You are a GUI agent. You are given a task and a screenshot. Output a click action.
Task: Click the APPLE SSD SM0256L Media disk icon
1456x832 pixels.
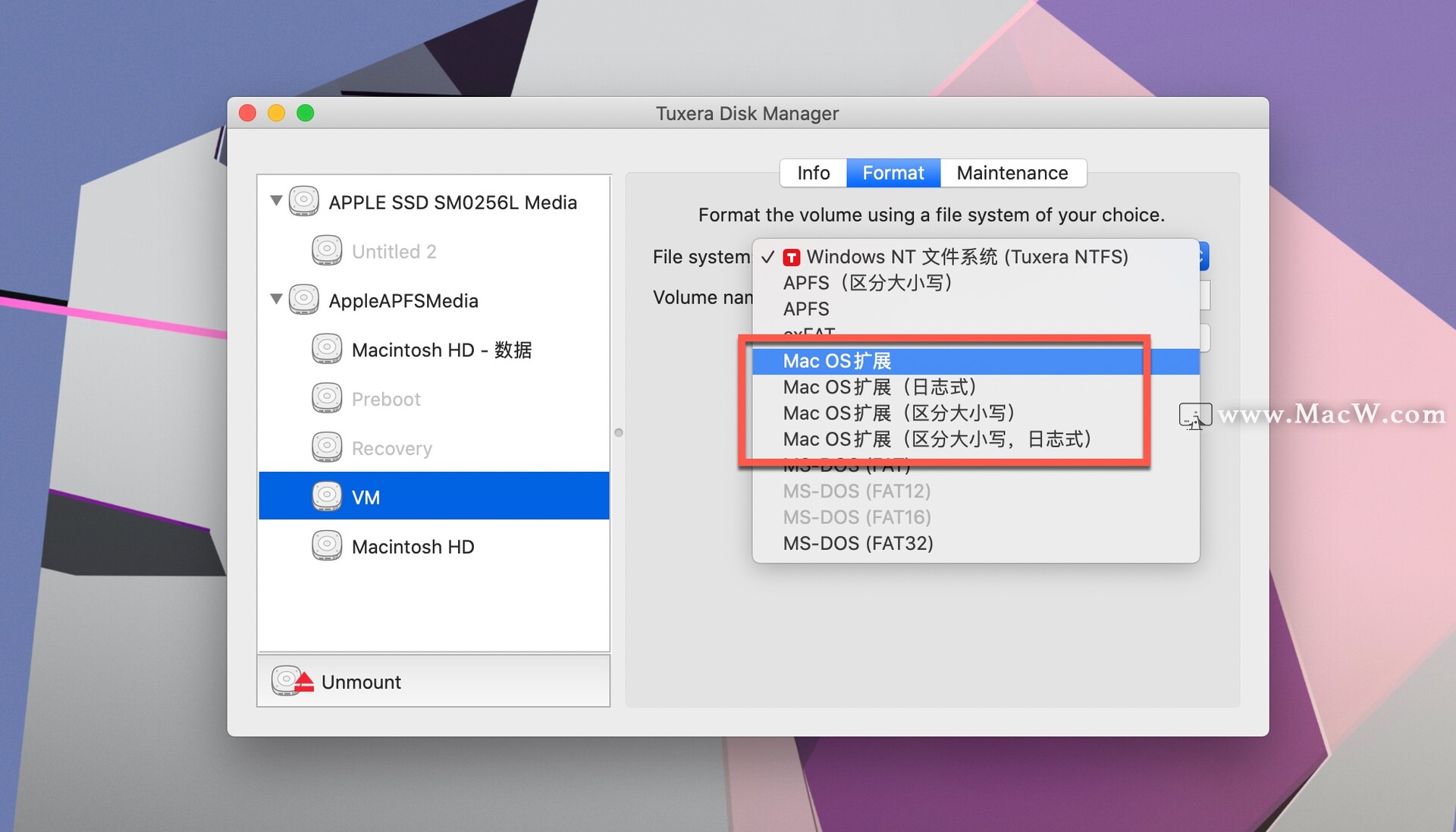(304, 200)
